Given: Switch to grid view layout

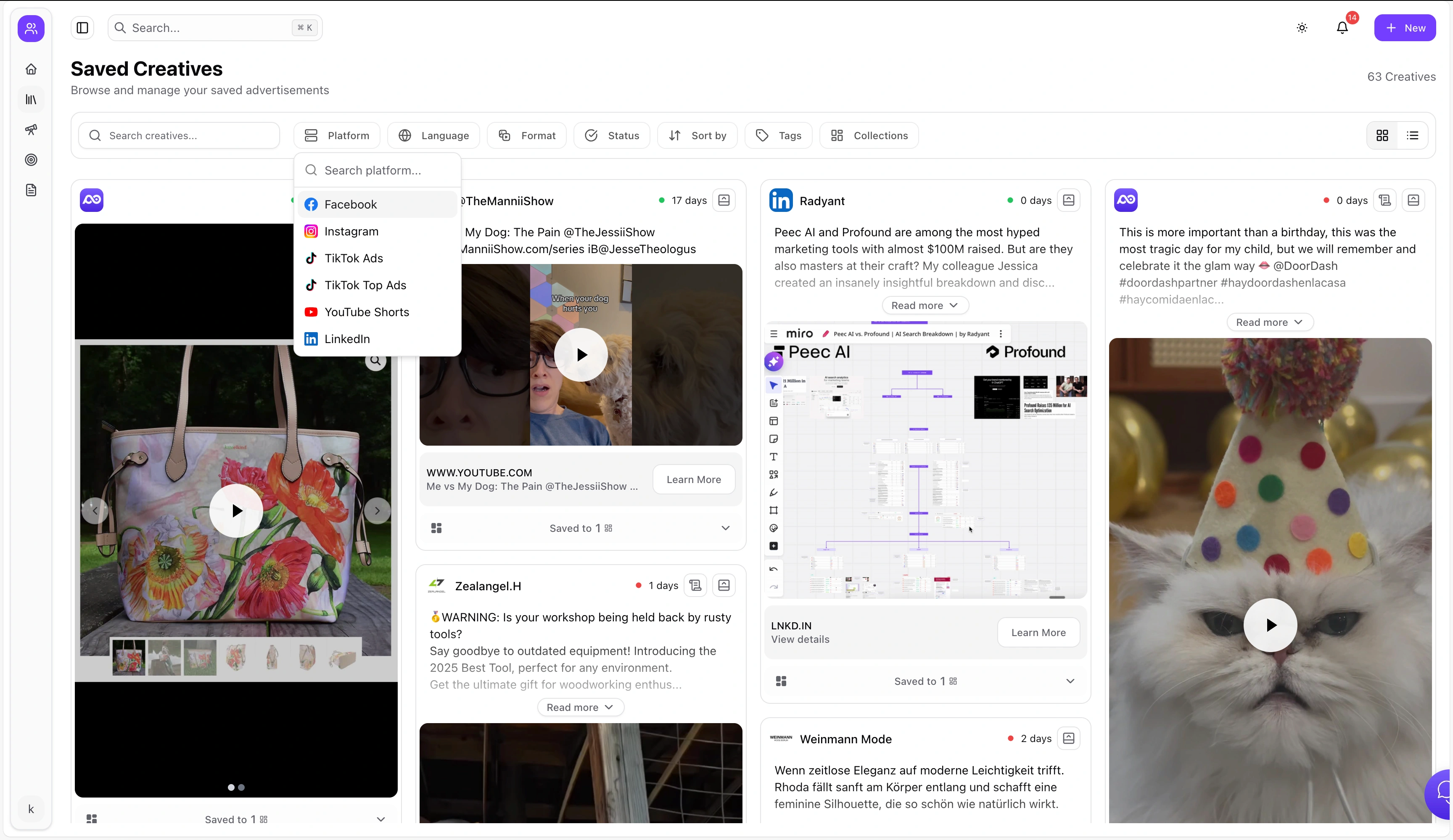Looking at the screenshot, I should tap(1382, 135).
